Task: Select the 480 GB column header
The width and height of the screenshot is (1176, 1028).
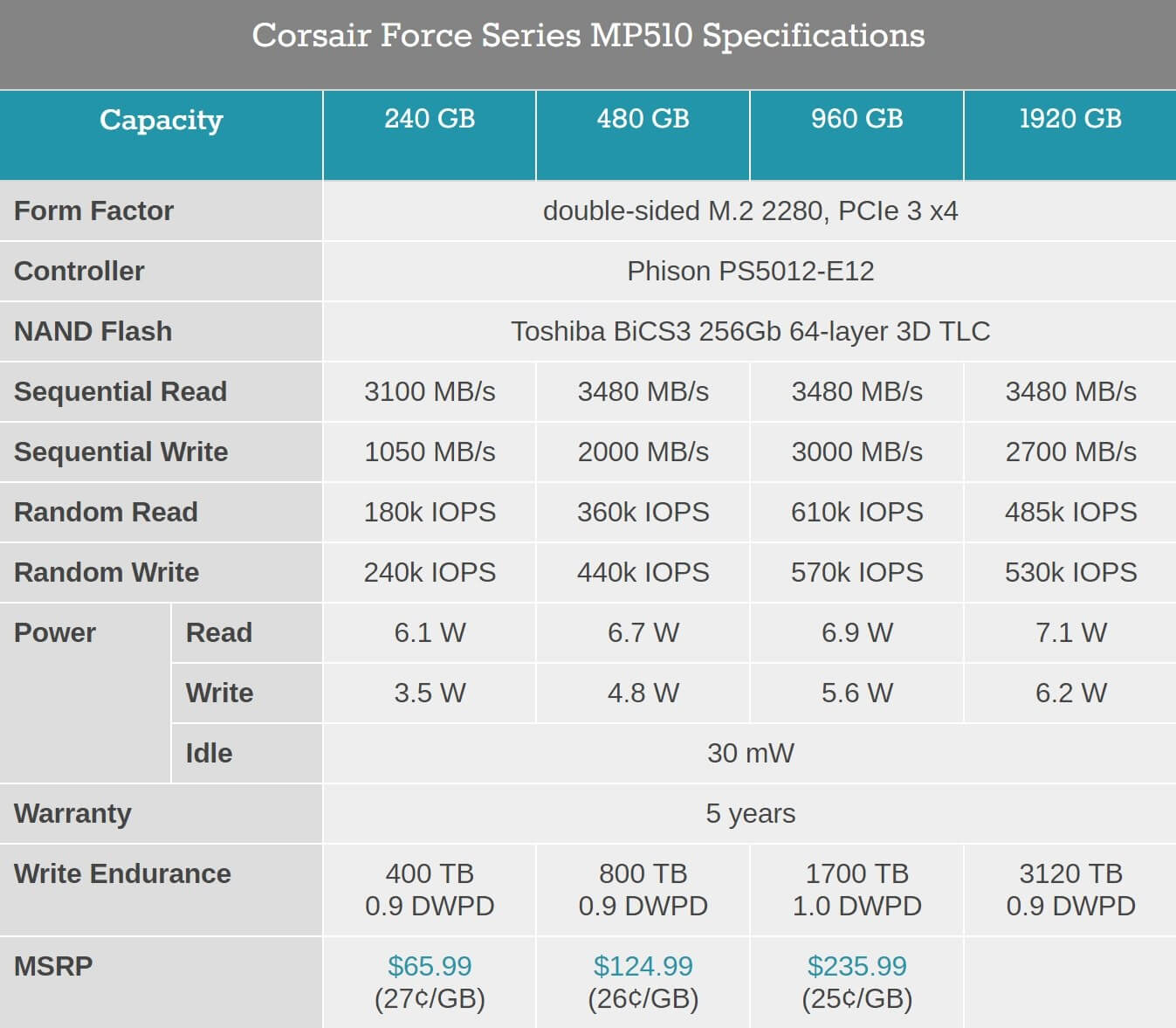Action: [643, 119]
